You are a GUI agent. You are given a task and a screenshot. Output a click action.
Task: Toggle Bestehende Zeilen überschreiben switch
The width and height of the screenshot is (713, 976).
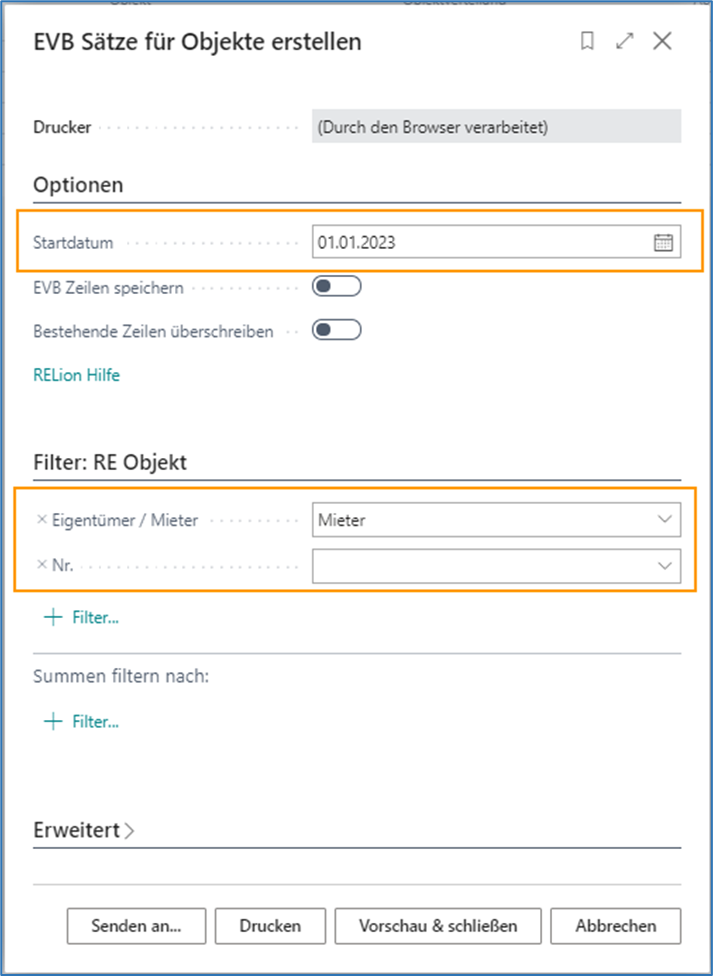[336, 330]
